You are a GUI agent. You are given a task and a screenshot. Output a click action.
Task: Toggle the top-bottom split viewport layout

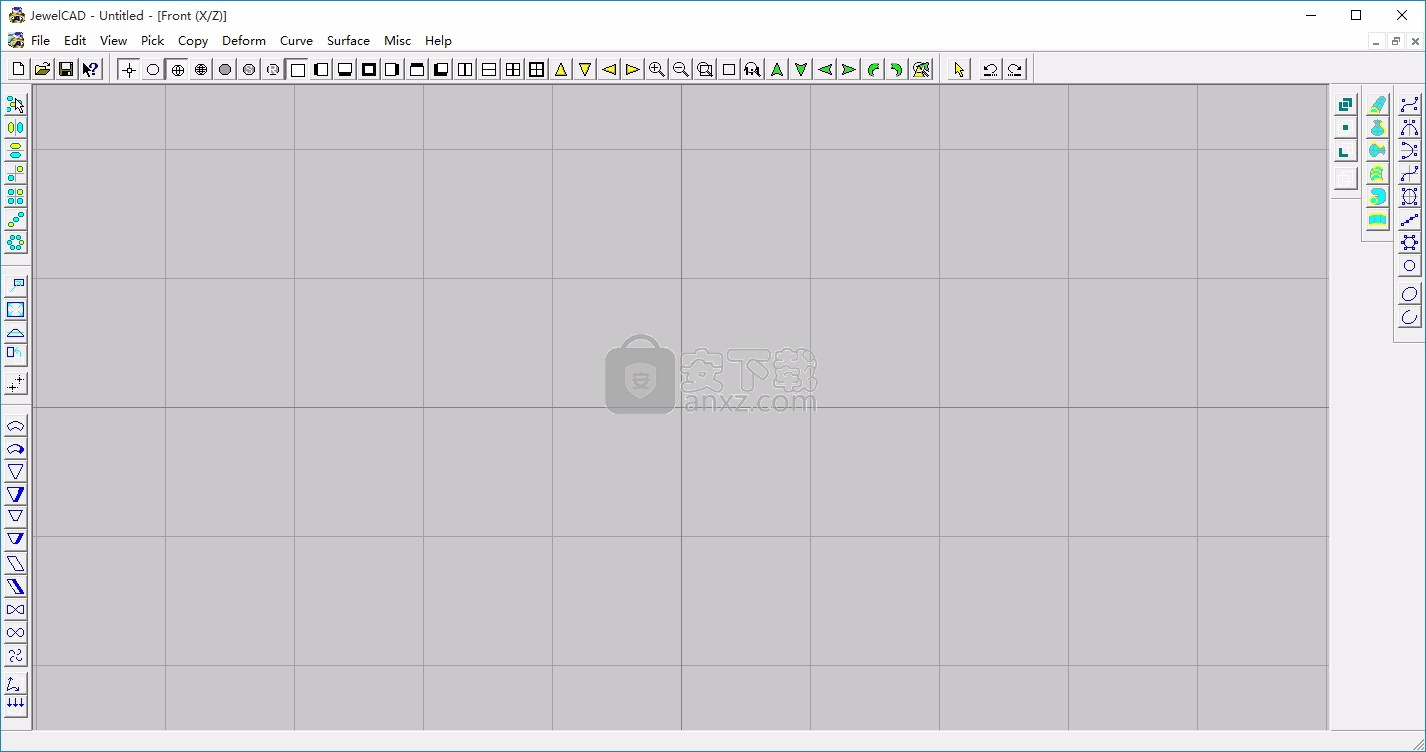tap(489, 69)
